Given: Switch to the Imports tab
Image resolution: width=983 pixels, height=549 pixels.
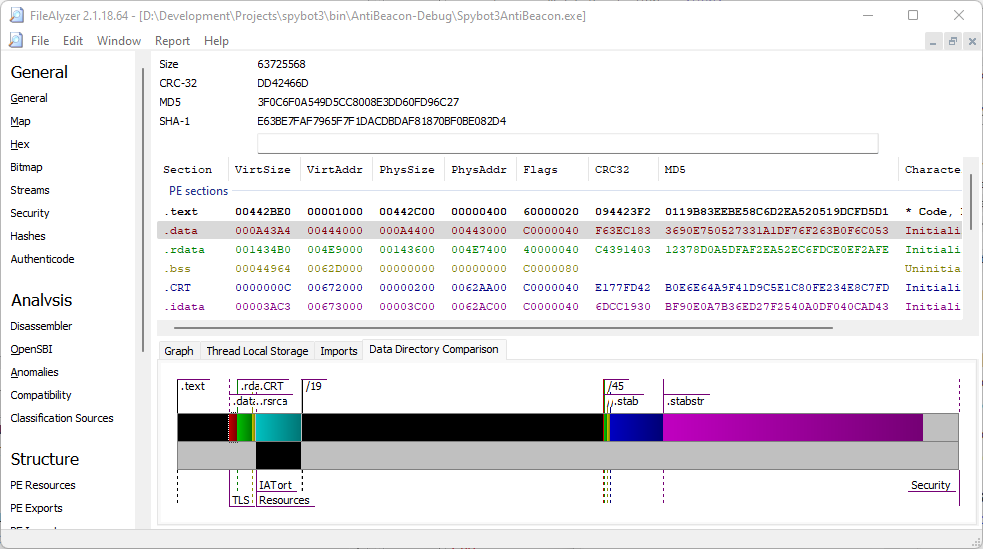Looking at the screenshot, I should pos(339,351).
